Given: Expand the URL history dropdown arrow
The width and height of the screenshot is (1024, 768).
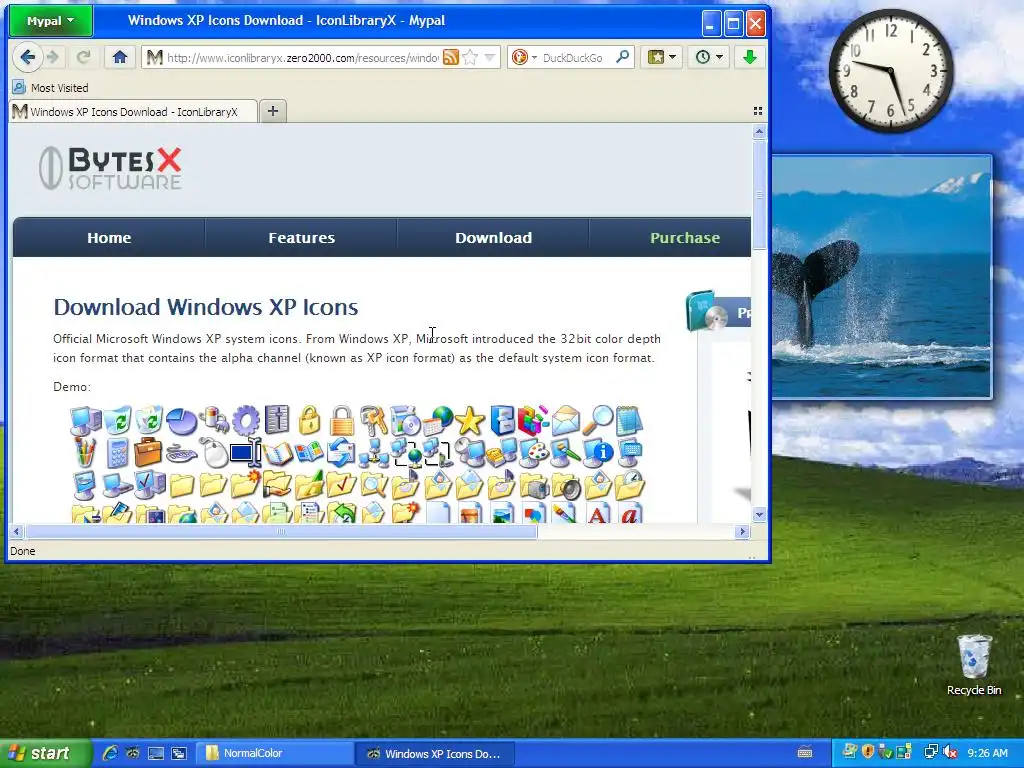Looking at the screenshot, I should click(490, 57).
